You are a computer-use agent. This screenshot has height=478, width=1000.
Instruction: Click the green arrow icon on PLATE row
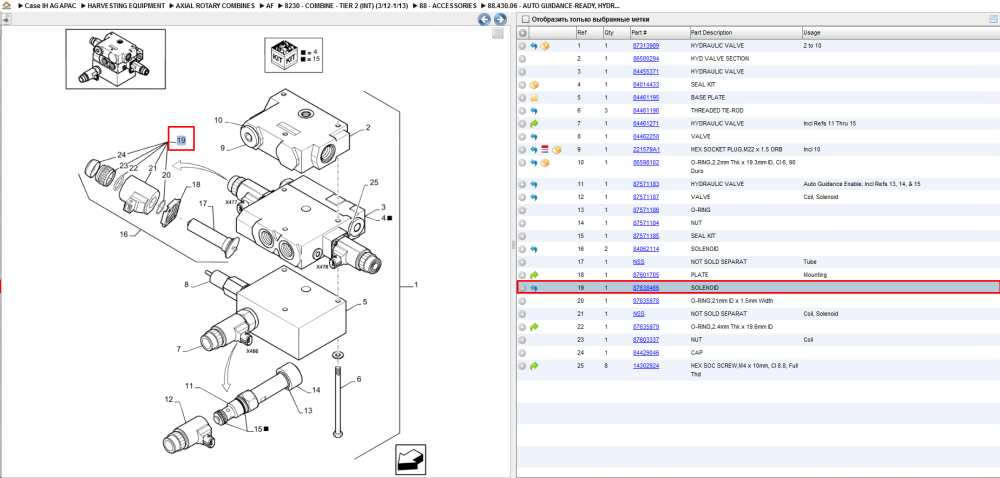click(534, 275)
